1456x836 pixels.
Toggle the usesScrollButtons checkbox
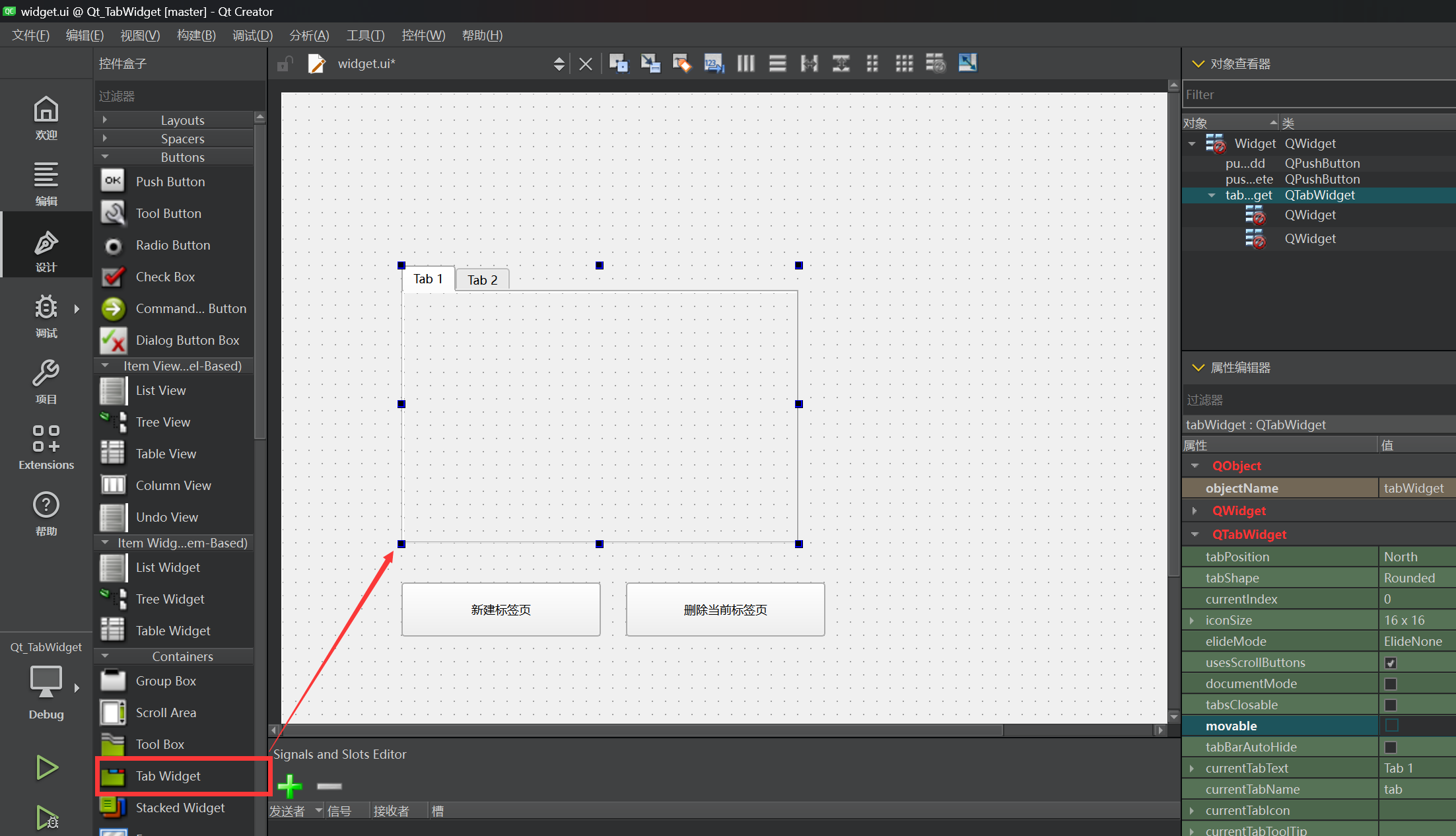coord(1391,663)
